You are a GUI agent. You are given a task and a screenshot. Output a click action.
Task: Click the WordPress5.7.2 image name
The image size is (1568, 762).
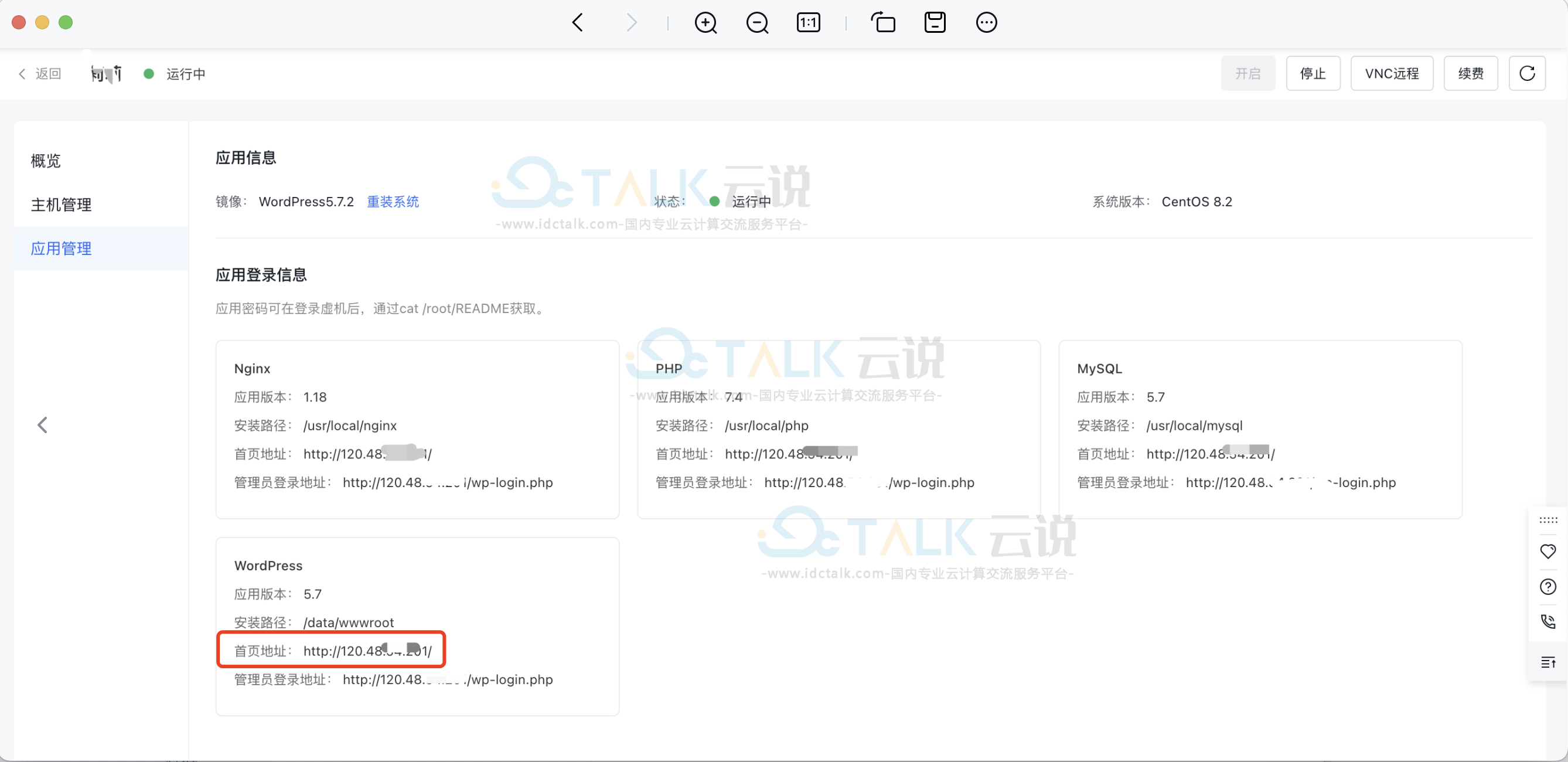(x=306, y=202)
